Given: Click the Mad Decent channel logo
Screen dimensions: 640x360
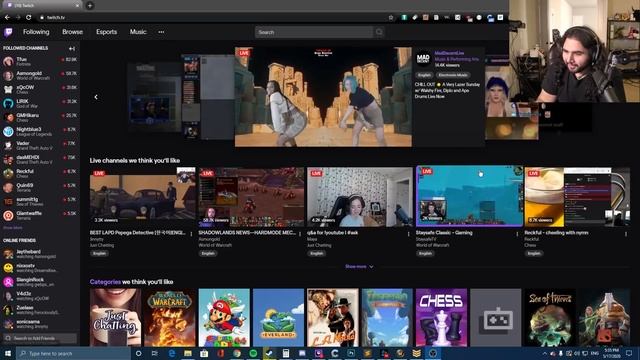Looking at the screenshot, I should 423,58.
